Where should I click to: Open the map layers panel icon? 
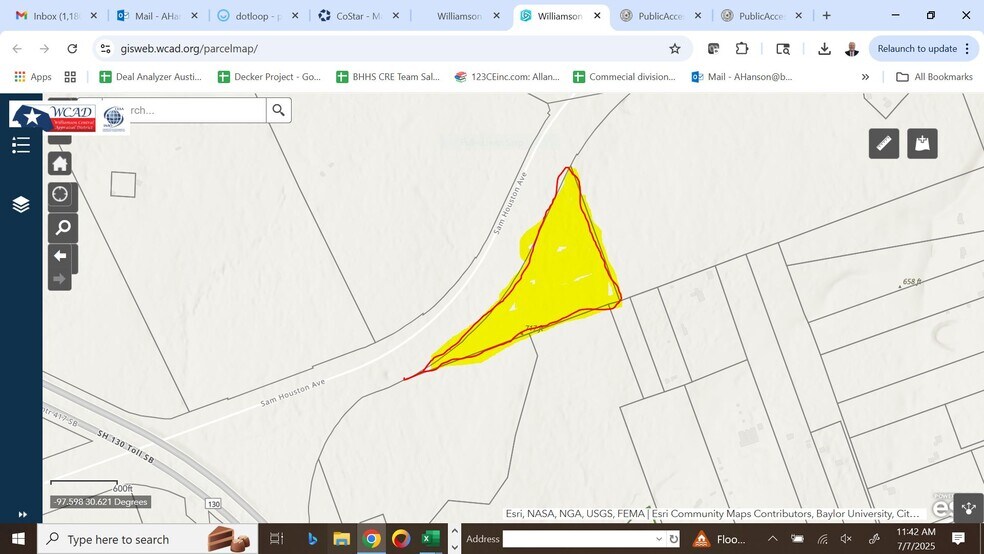[x=21, y=205]
